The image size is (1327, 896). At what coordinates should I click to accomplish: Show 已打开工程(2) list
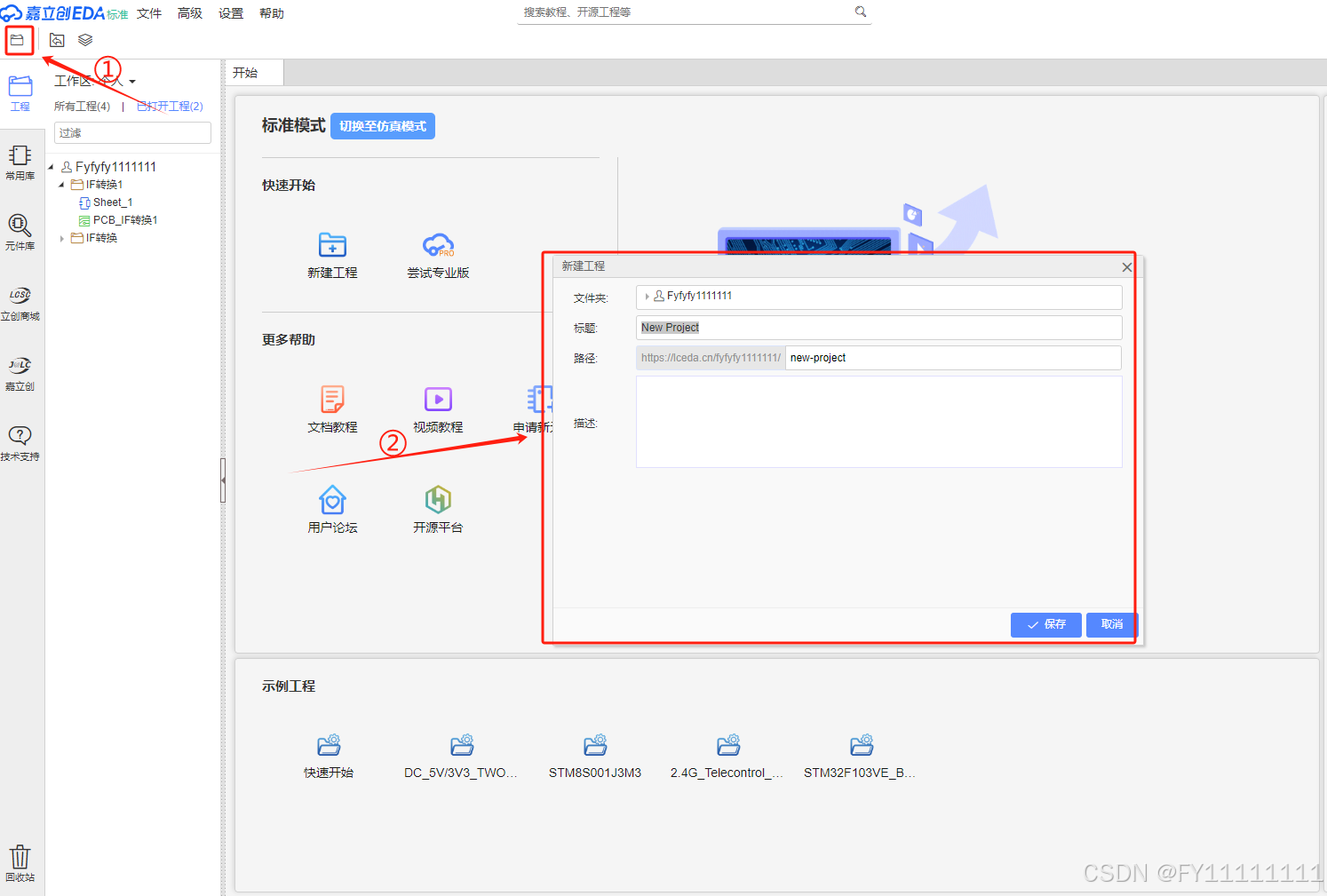coord(170,107)
